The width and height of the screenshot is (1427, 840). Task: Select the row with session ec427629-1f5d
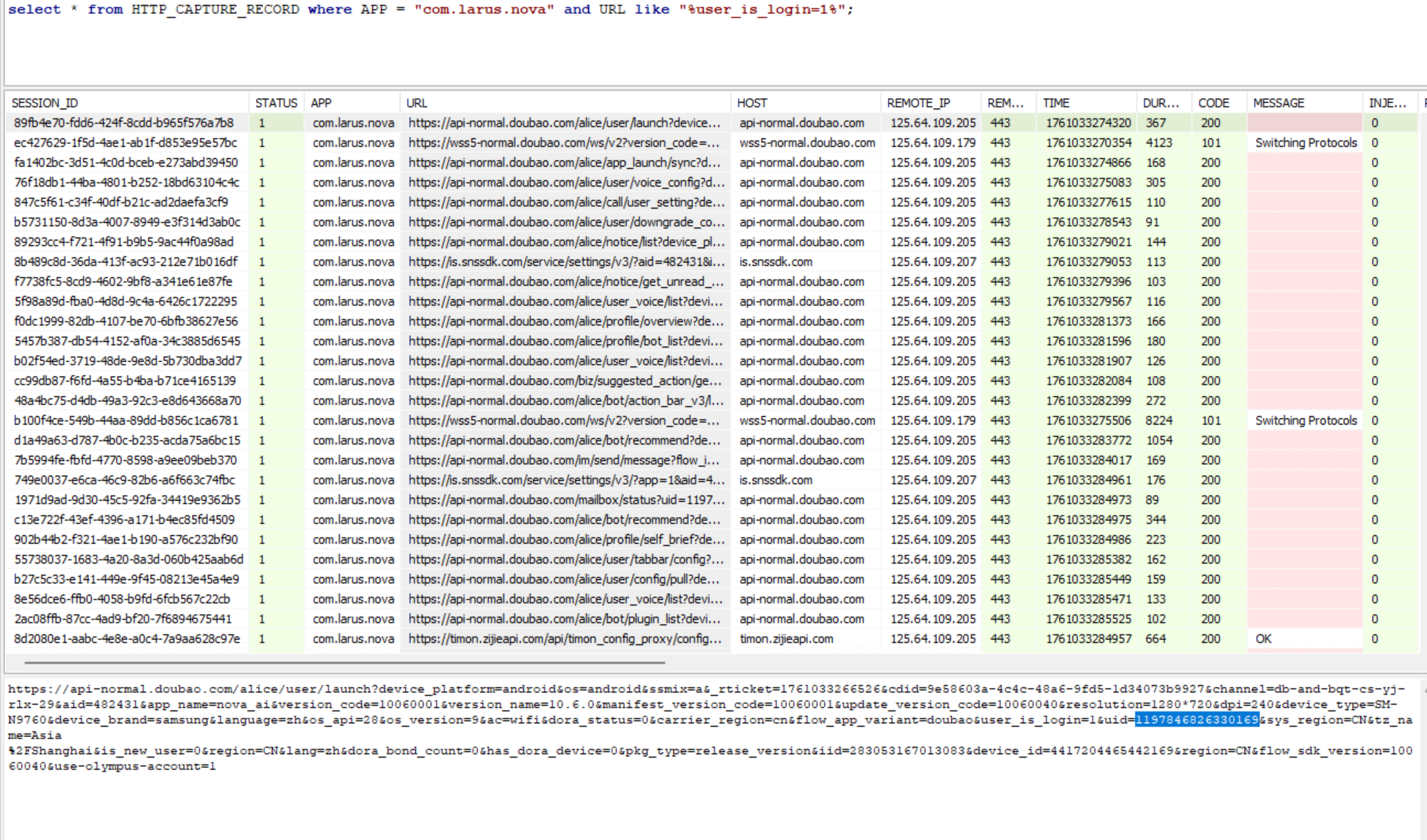[125, 143]
